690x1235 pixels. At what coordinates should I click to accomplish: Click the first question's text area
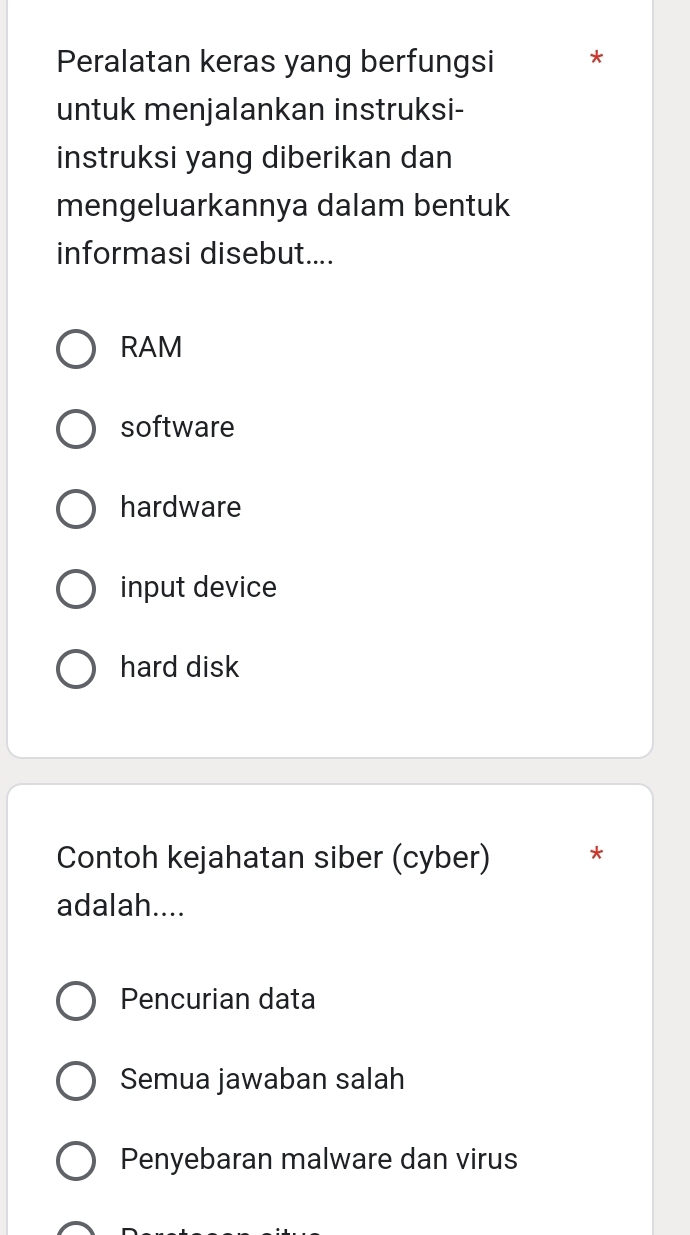pyautogui.click(x=283, y=157)
